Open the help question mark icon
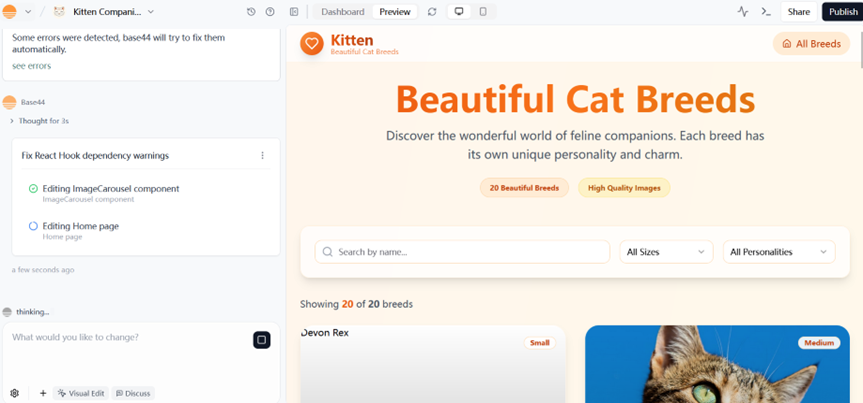The width and height of the screenshot is (863, 403). 270,12
